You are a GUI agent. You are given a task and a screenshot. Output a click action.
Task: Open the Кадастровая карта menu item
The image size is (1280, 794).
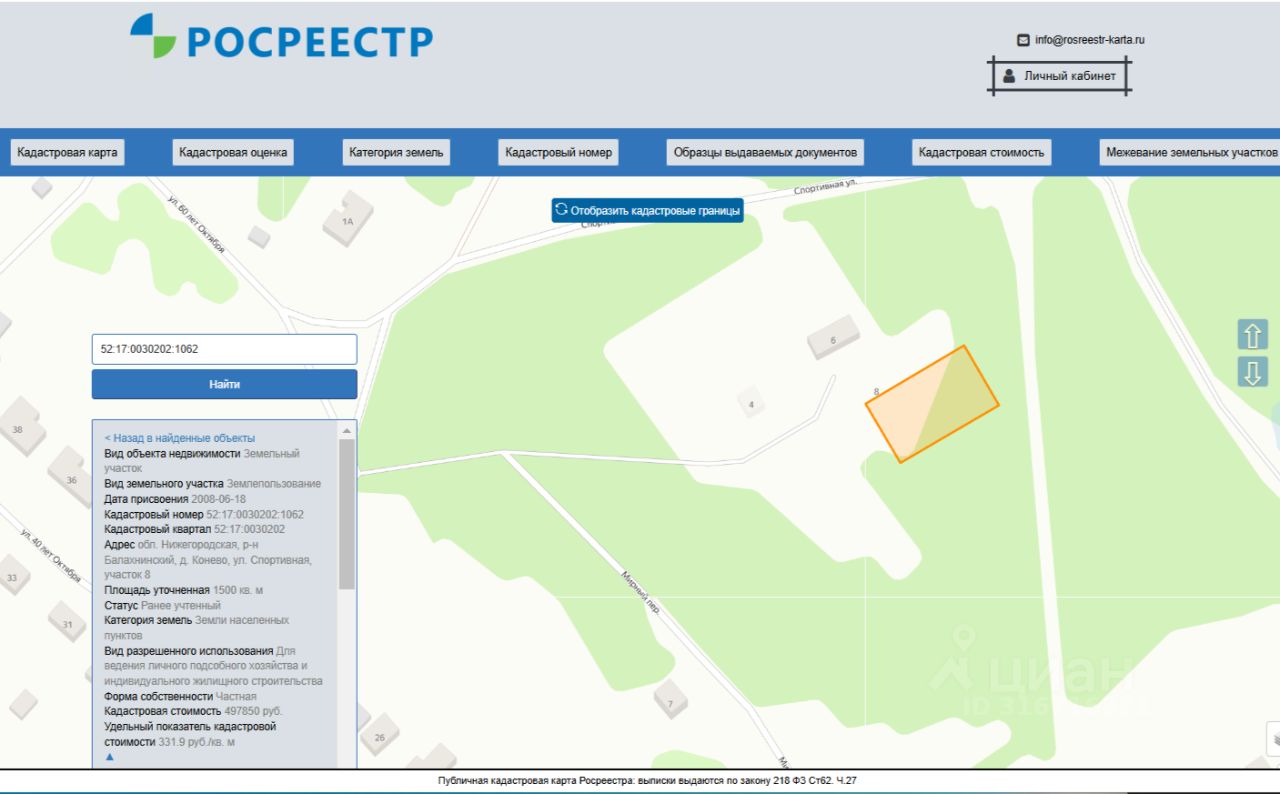pos(67,152)
